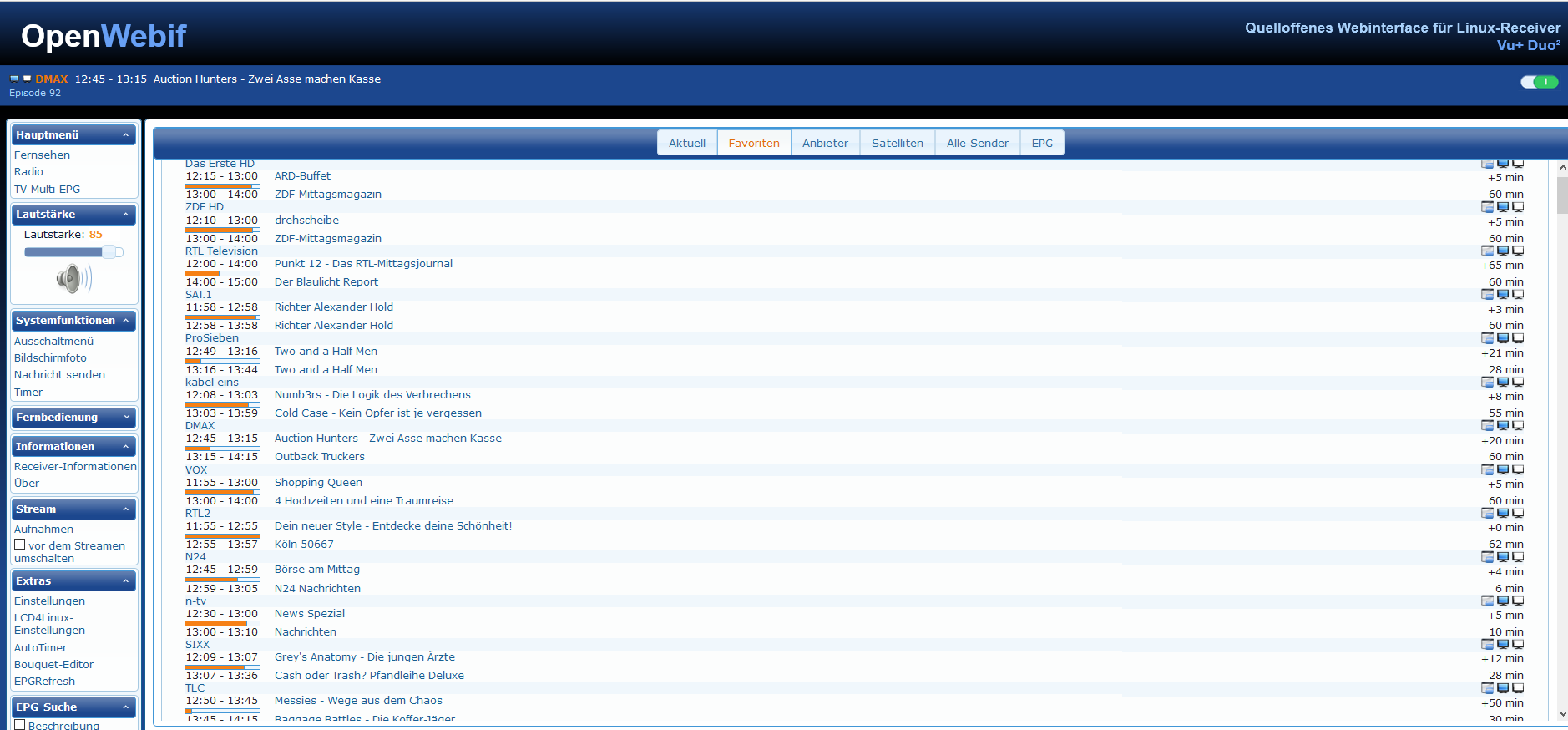Open Aufnahmen in the Stream panel
This screenshot has height=730, width=1568.
(43, 529)
